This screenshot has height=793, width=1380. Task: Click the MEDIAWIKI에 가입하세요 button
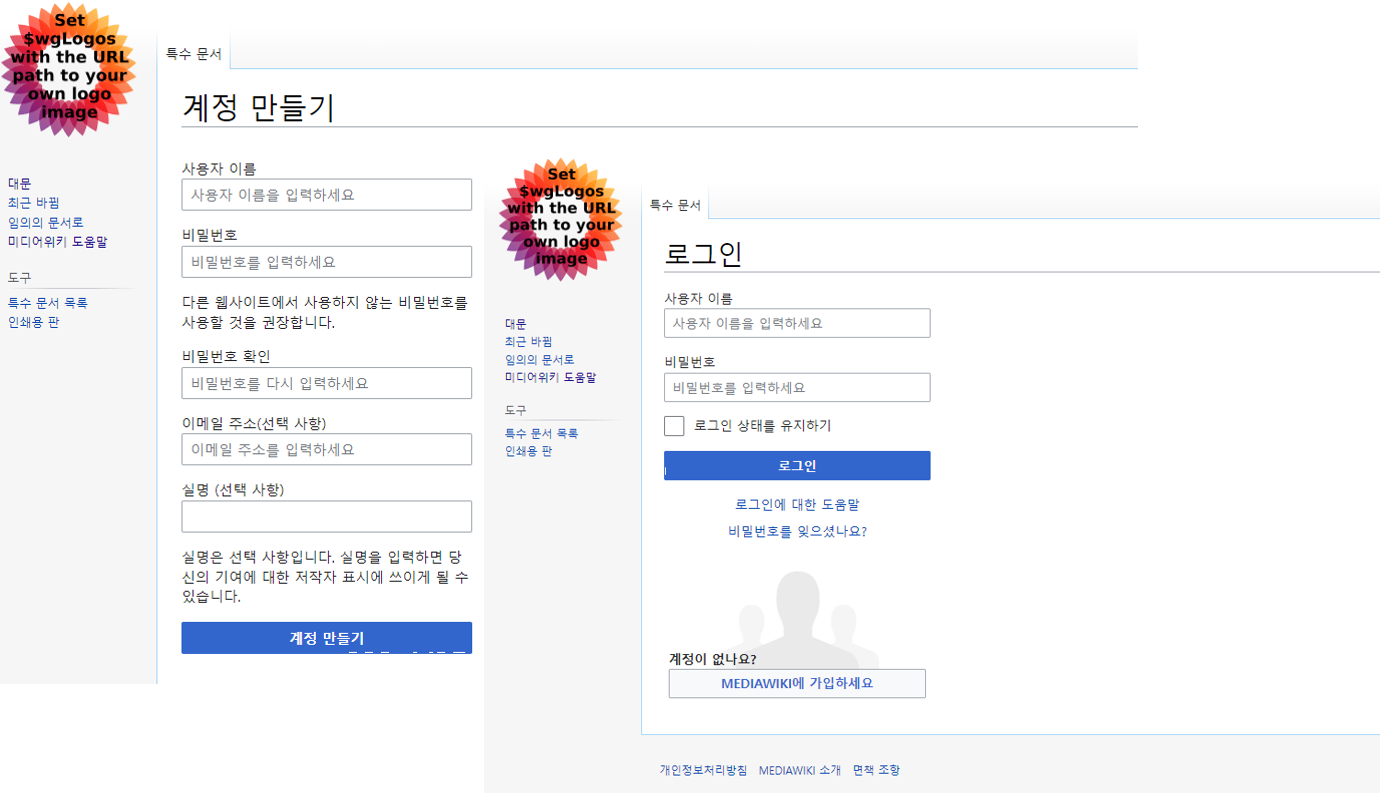tap(797, 683)
